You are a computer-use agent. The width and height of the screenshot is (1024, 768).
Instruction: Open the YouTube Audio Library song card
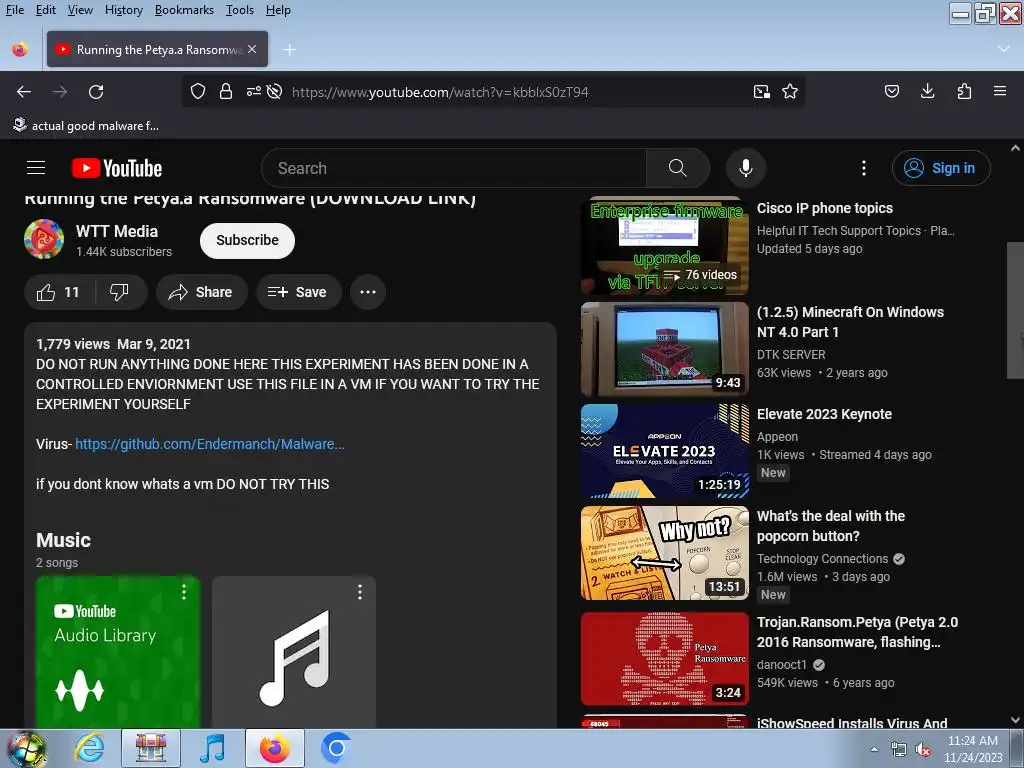(x=118, y=652)
